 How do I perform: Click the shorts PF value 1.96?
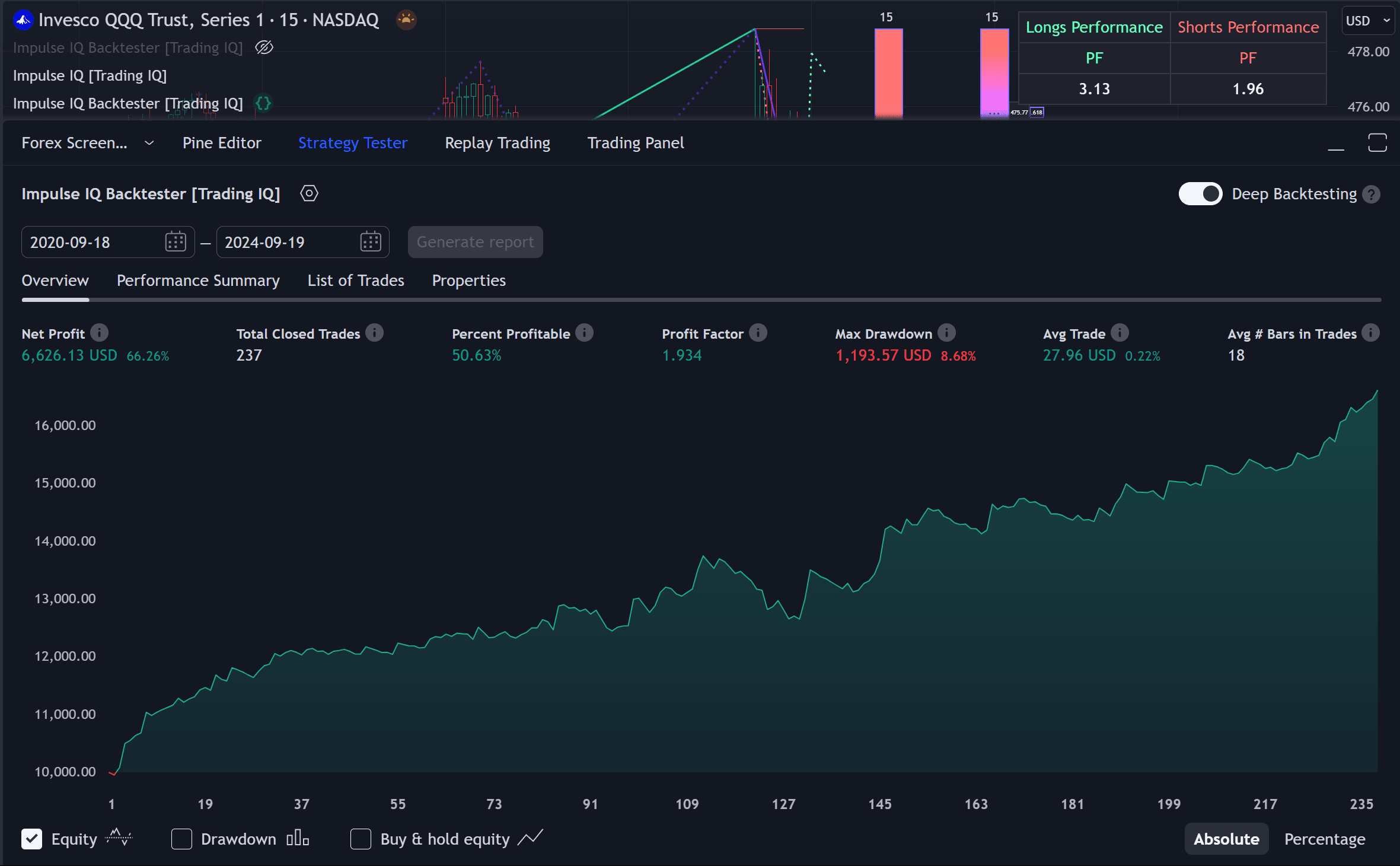(x=1248, y=89)
